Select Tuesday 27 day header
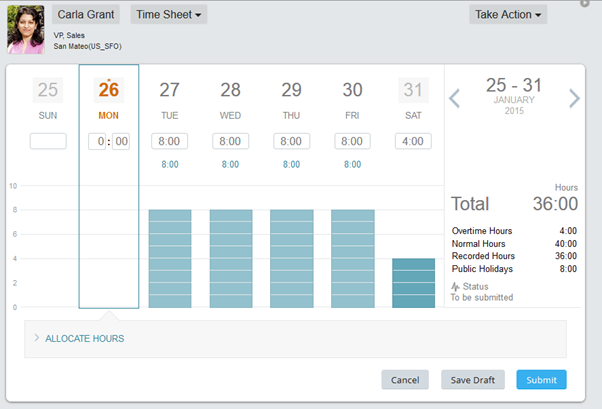The image size is (602, 409). (x=169, y=98)
